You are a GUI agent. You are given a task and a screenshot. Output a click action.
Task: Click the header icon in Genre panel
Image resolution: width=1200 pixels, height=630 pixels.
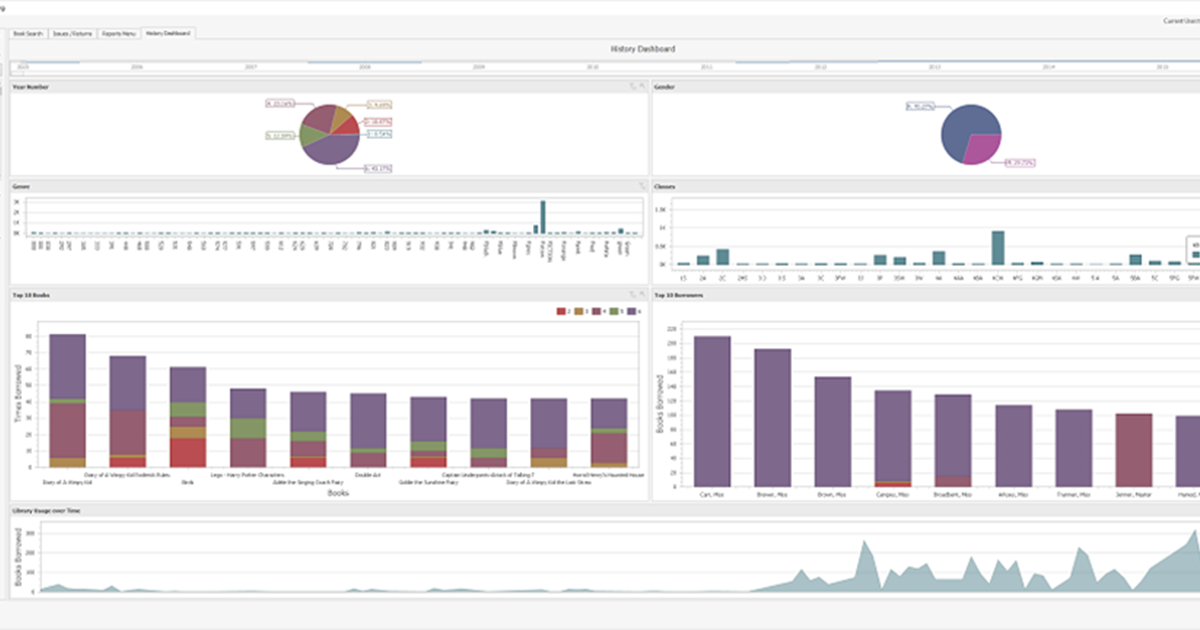642,186
